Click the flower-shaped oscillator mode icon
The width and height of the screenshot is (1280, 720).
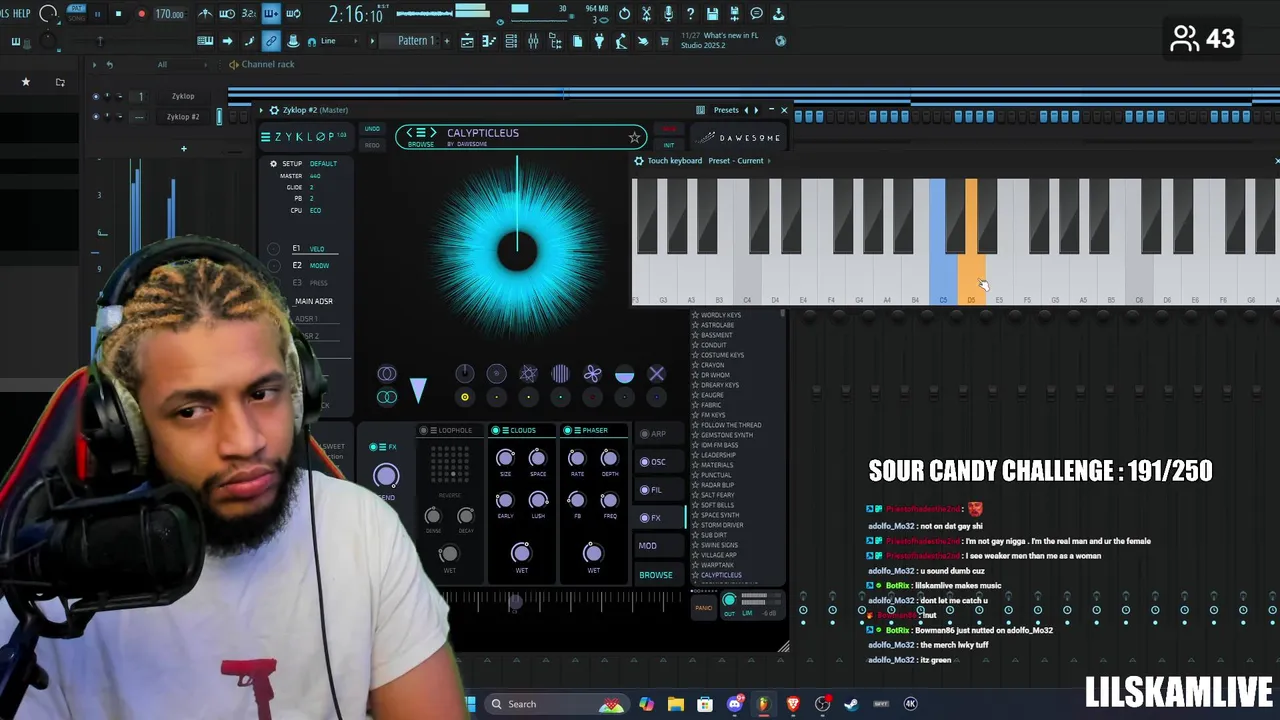[592, 374]
